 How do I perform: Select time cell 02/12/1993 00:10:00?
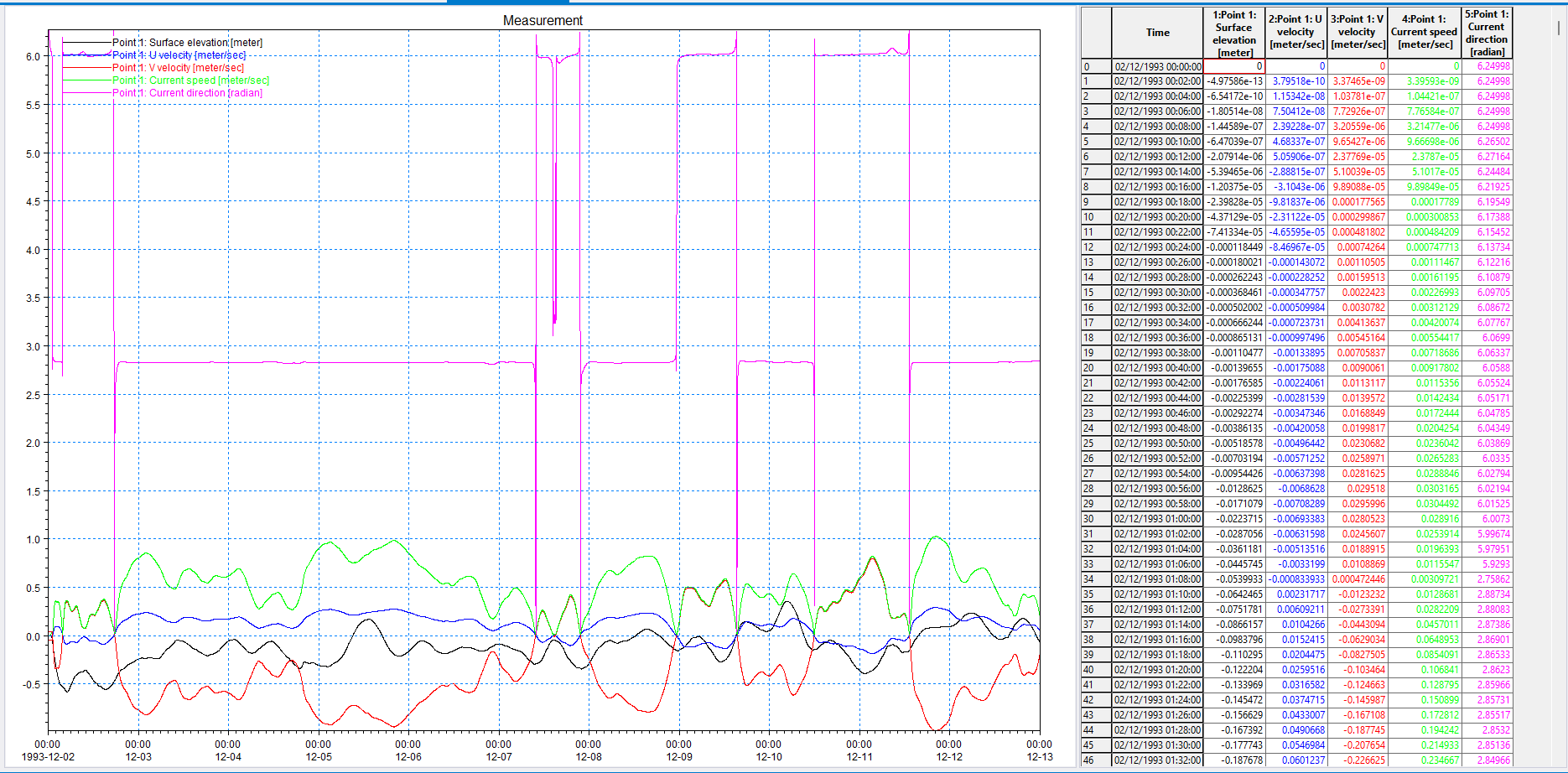click(1157, 142)
